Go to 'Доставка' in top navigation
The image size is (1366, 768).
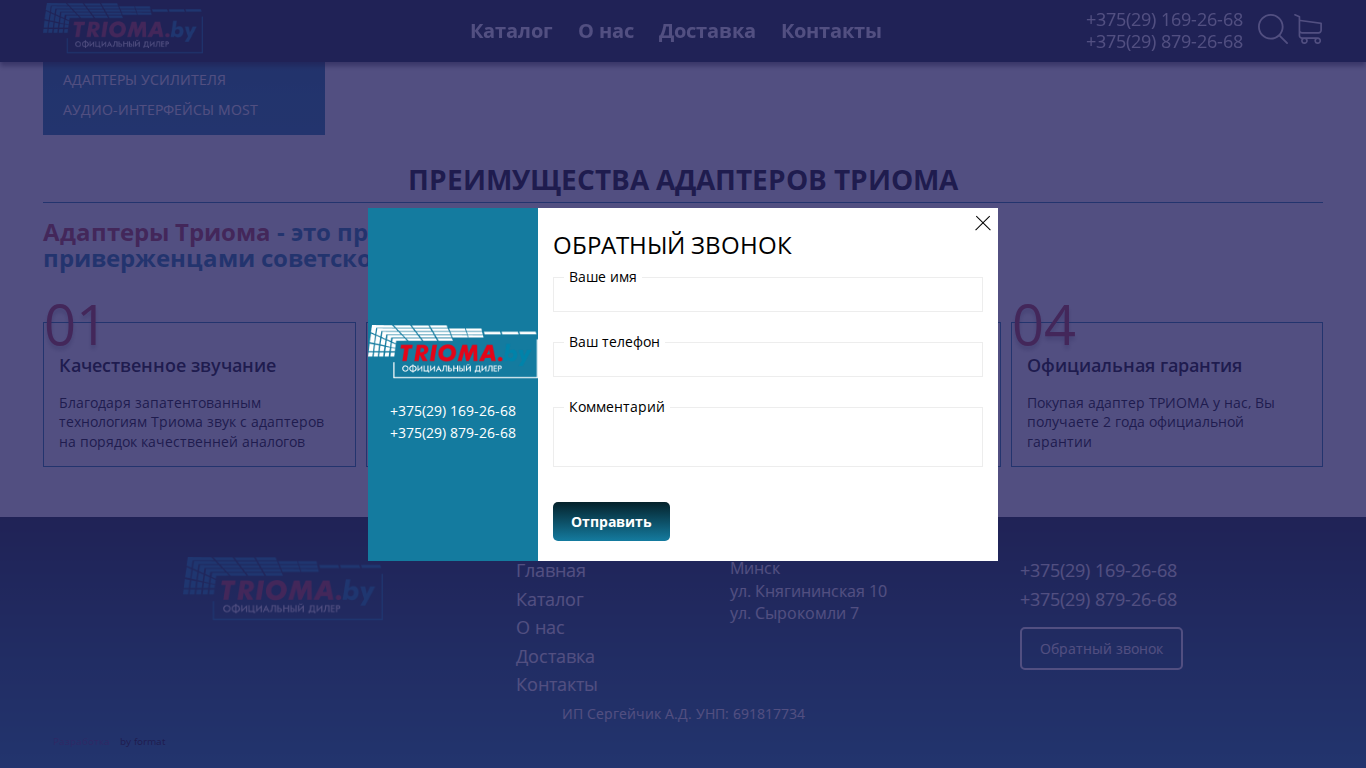click(x=707, y=31)
